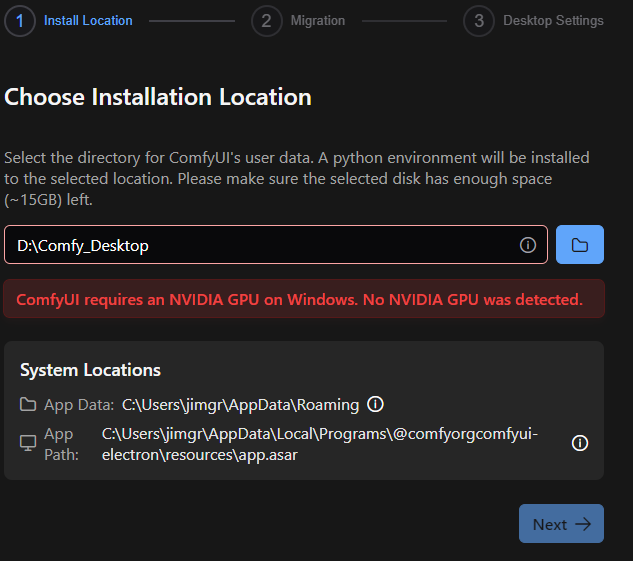The width and height of the screenshot is (633, 561).
Task: Click the step 1 circle indicator
Action: pyautogui.click(x=20, y=20)
